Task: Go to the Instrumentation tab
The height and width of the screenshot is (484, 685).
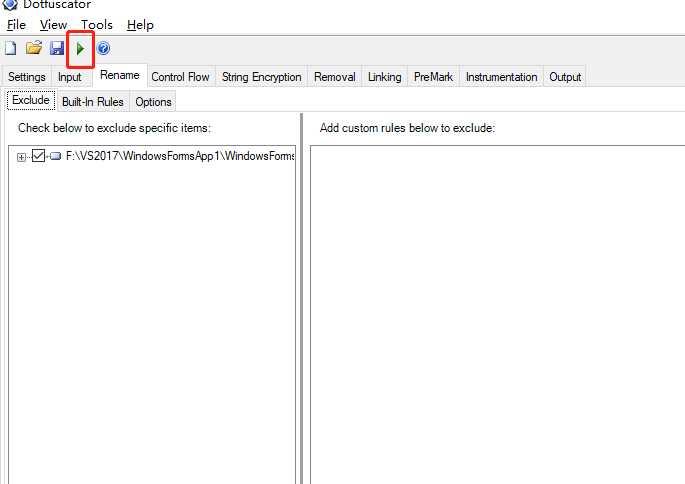Action: (502, 77)
